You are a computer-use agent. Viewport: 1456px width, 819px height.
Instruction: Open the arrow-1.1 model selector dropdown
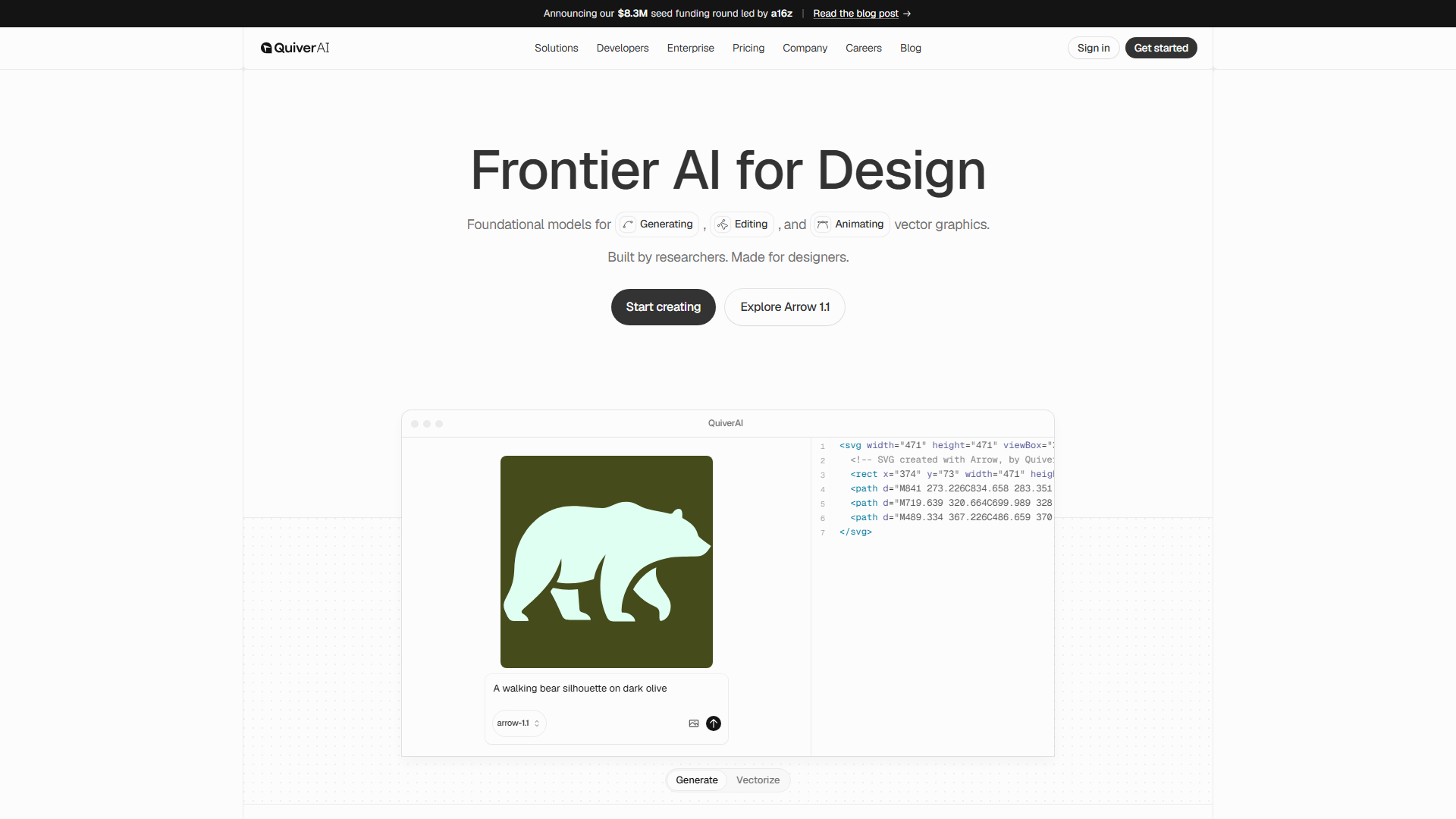(x=519, y=723)
